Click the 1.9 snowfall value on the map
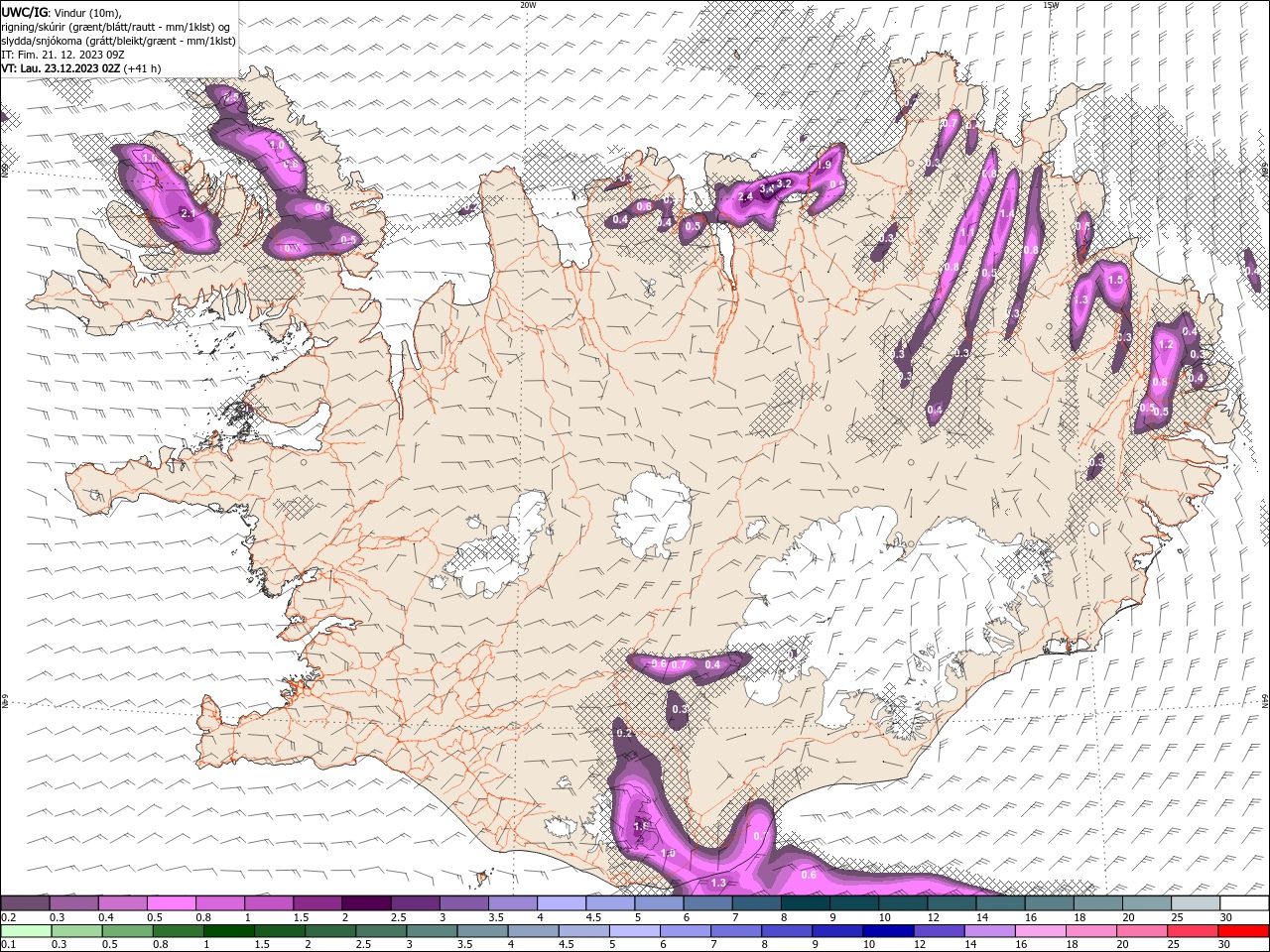This screenshot has width=1270, height=952. click(824, 166)
